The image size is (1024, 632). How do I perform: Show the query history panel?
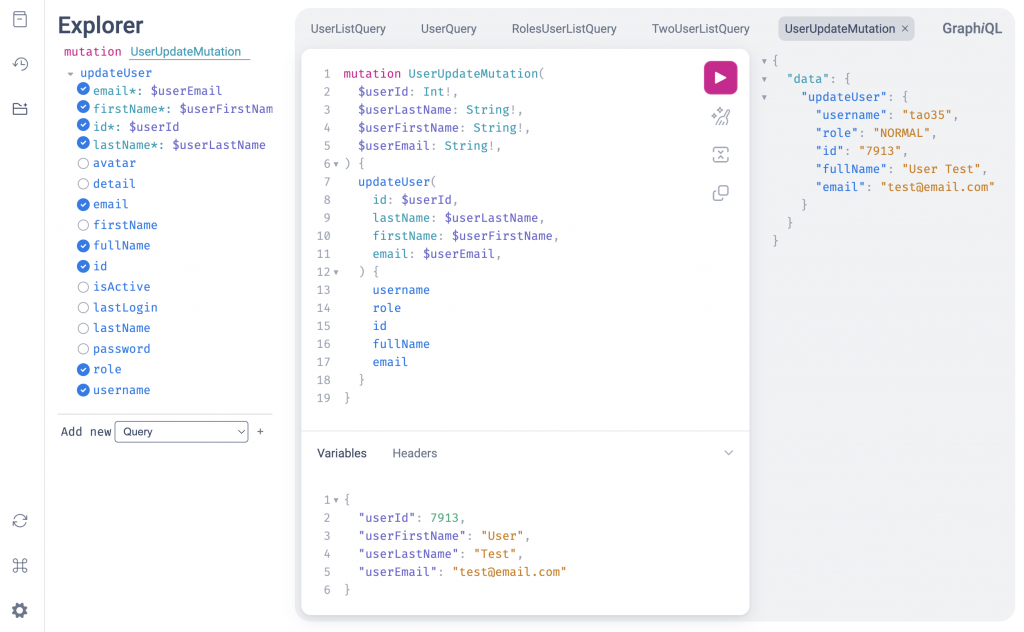coord(20,64)
